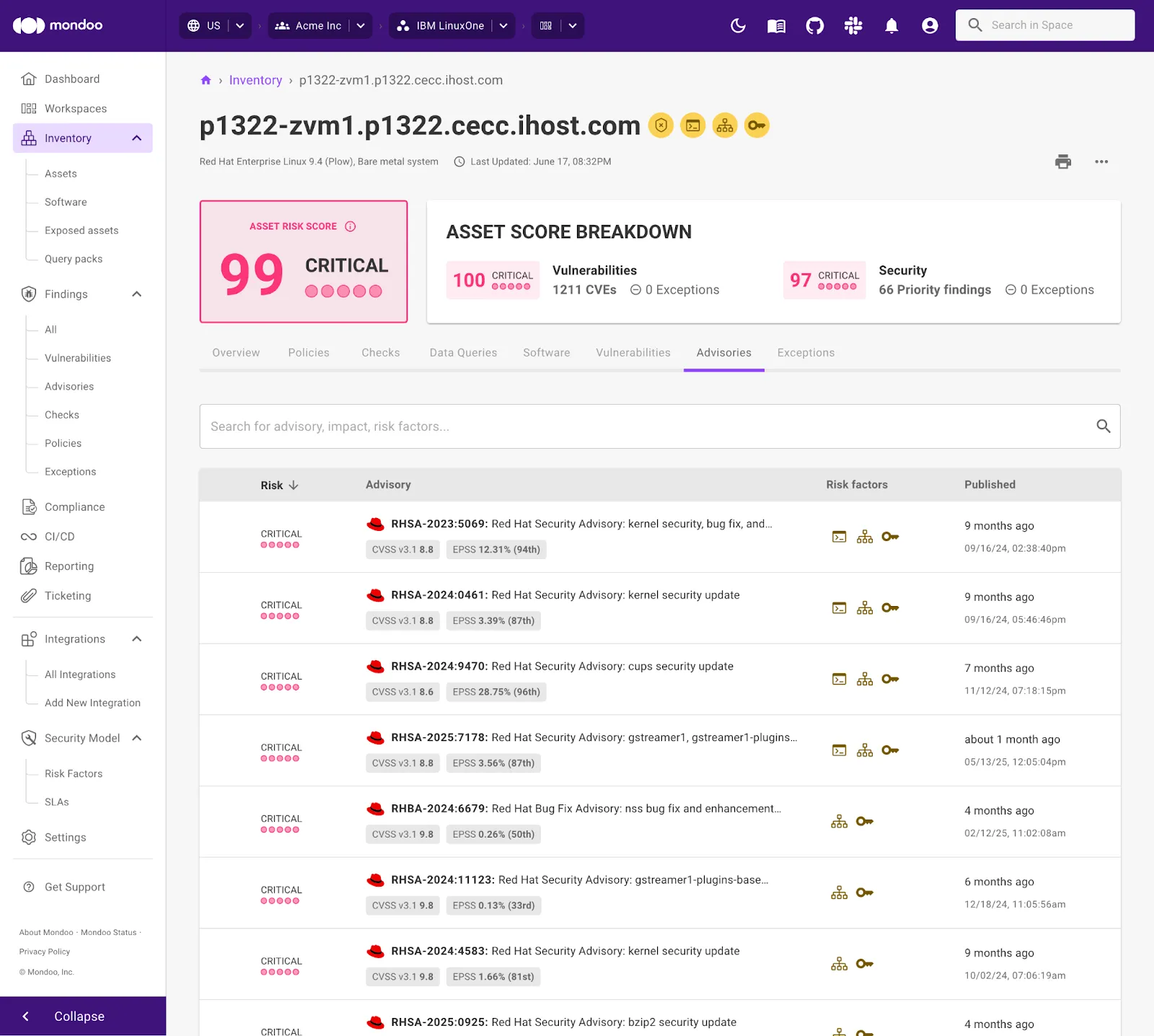Click the home breadcrumb icon

tap(206, 80)
